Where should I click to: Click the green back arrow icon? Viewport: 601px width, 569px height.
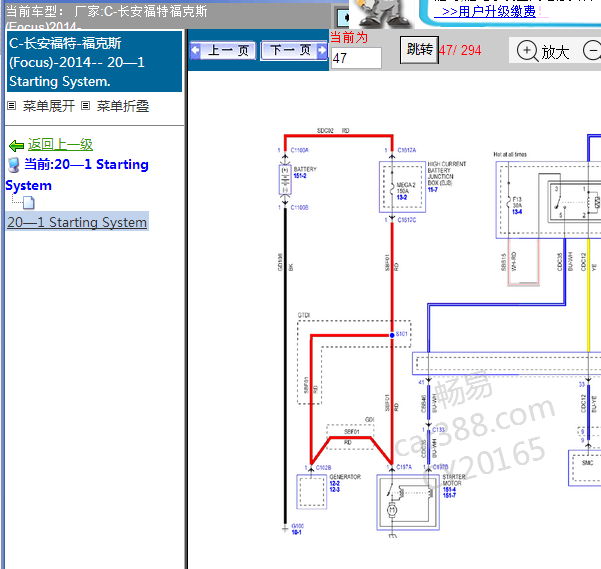(x=16, y=146)
